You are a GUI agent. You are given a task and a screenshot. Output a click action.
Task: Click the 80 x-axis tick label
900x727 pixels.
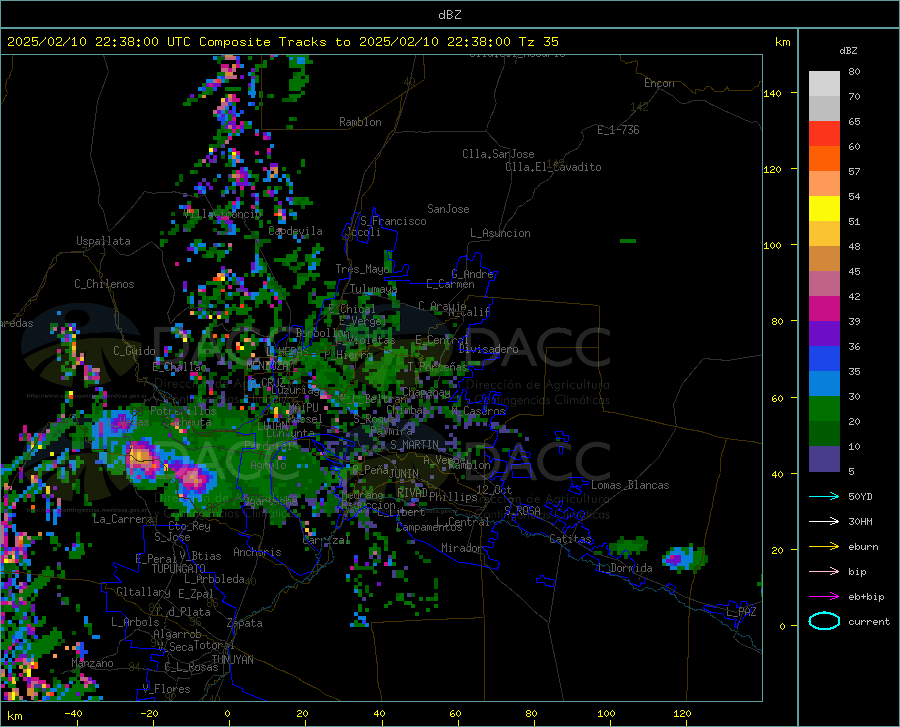(532, 713)
